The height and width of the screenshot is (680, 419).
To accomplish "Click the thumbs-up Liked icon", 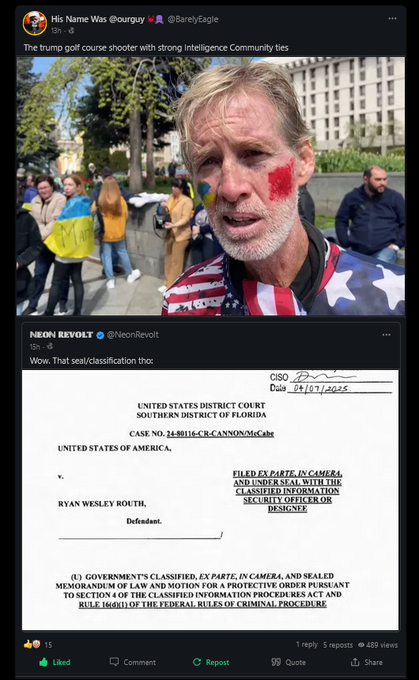I will pyautogui.click(x=43, y=662).
